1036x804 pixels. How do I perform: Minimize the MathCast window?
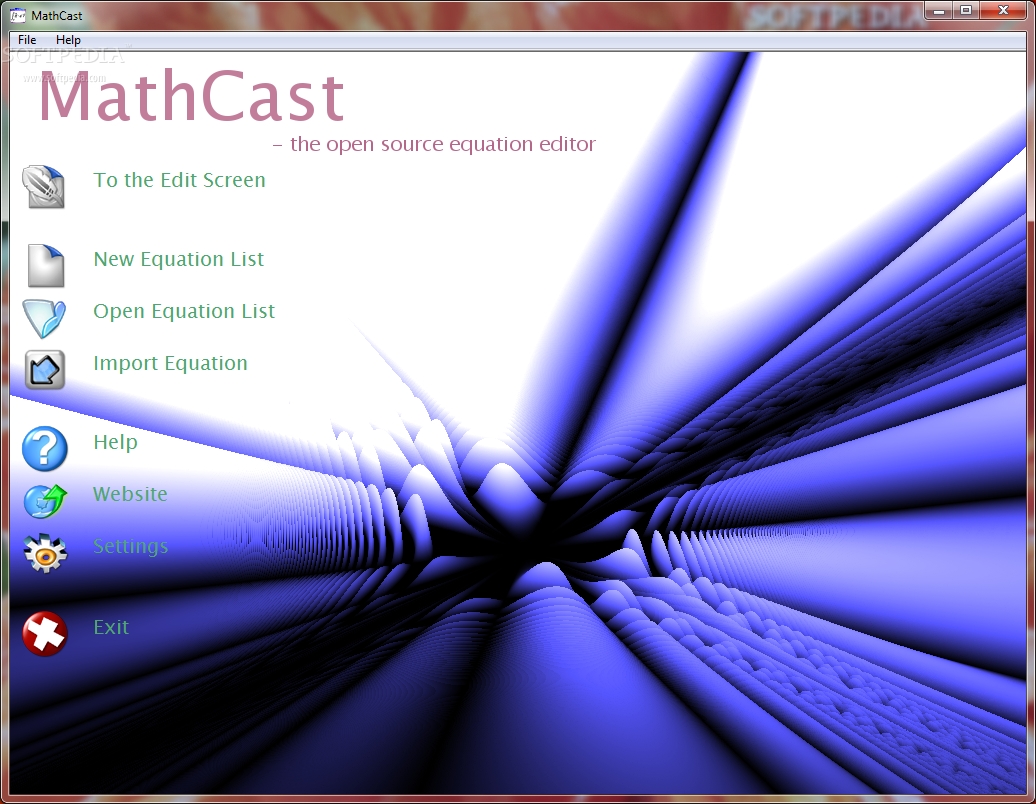pos(938,11)
